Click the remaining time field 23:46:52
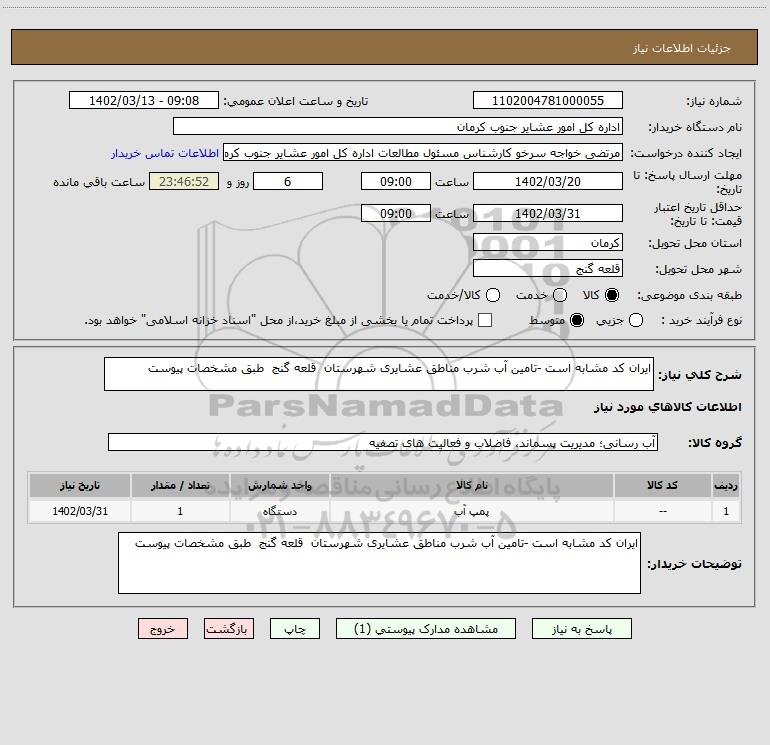The height and width of the screenshot is (745, 770). [184, 181]
